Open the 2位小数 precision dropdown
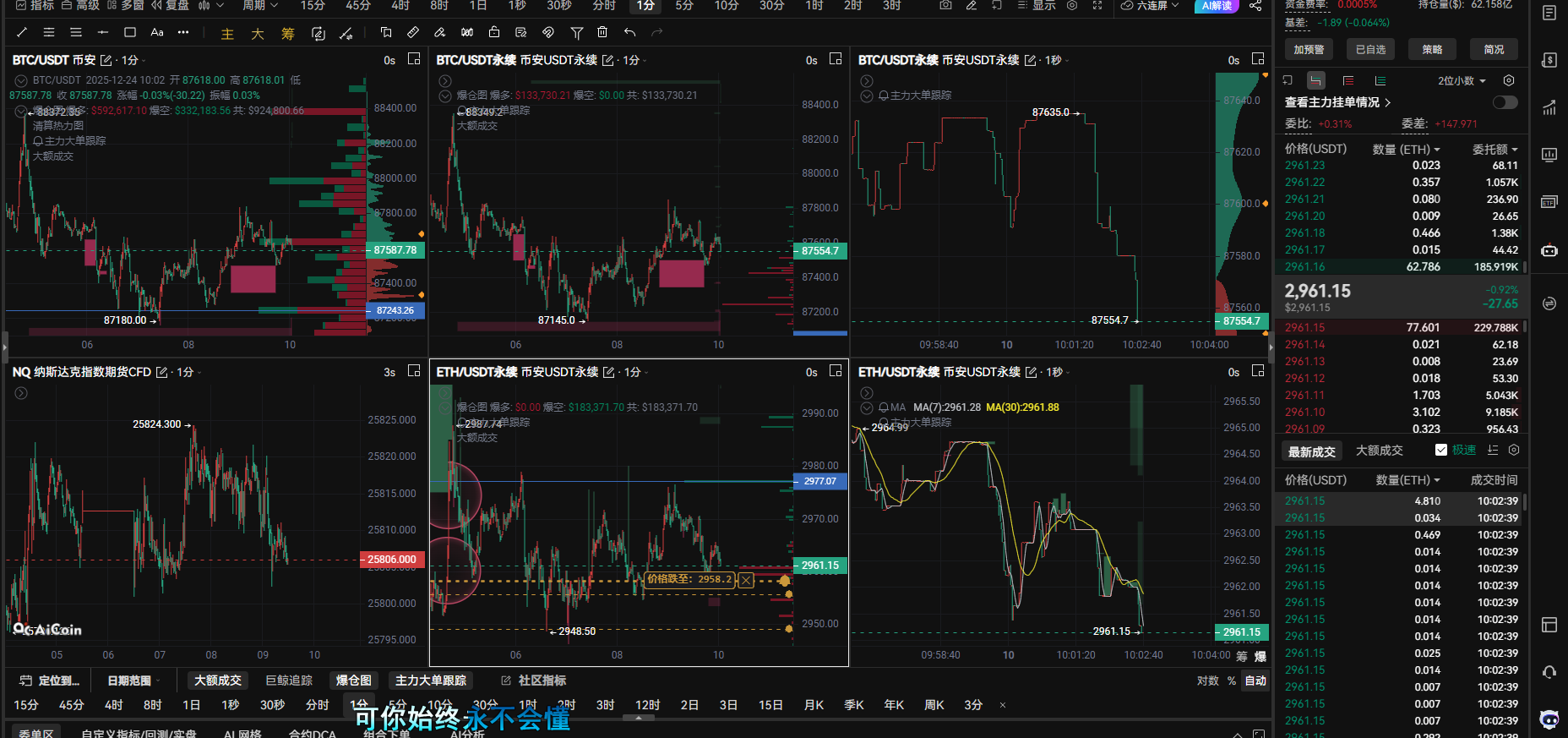Viewport: 1568px width, 738px height. (1461, 81)
